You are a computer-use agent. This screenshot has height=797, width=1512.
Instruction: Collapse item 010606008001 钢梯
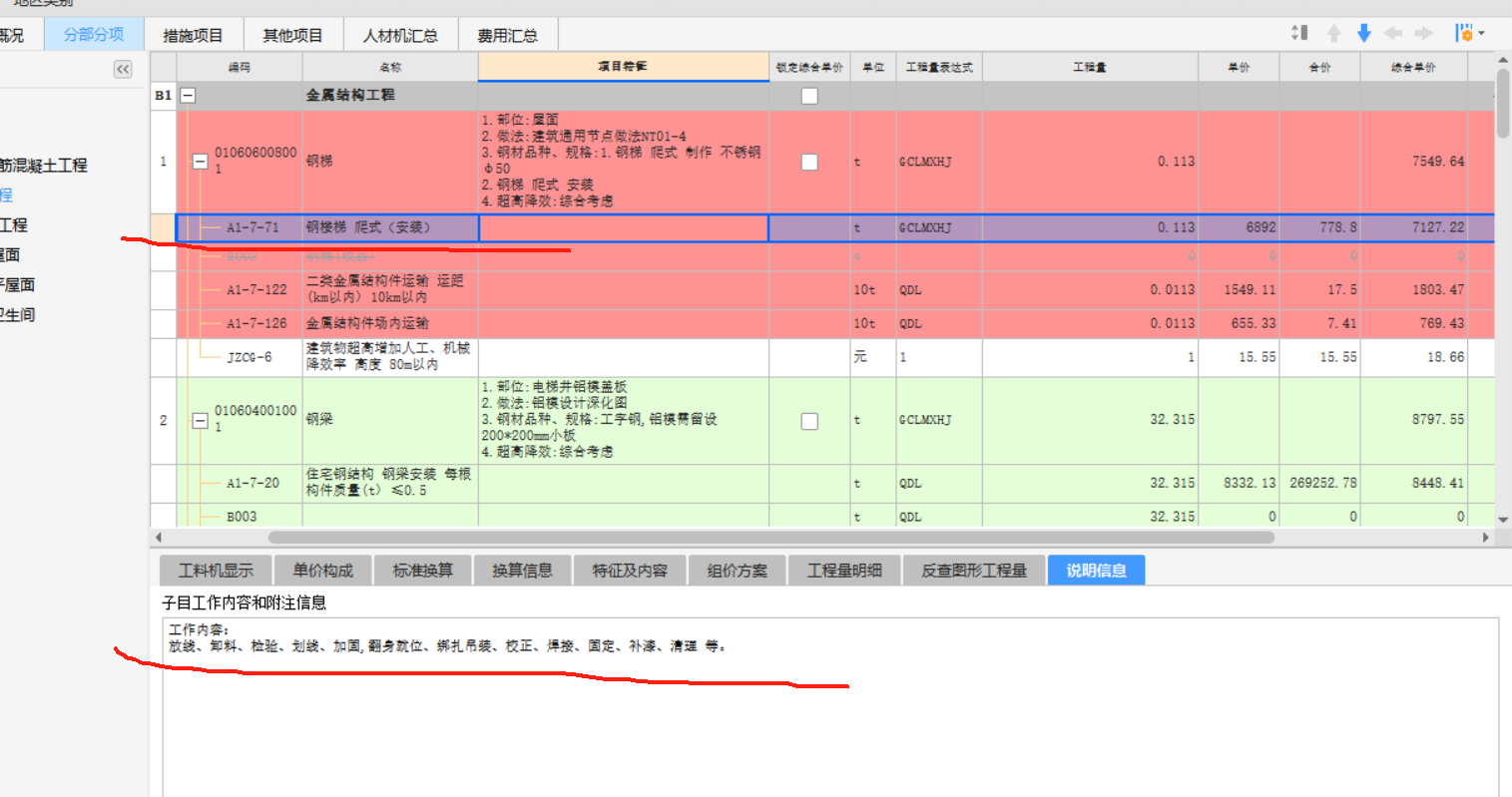click(x=200, y=162)
